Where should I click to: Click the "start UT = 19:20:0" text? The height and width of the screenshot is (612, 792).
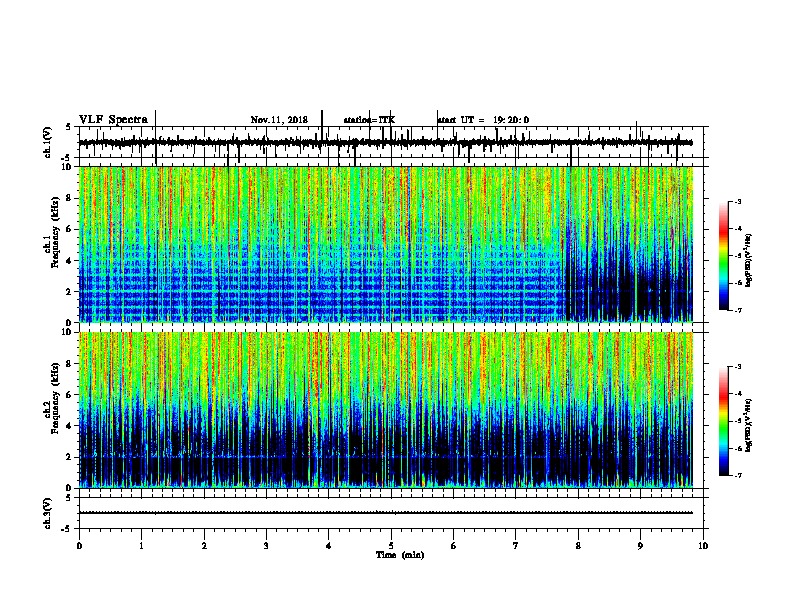click(x=483, y=120)
